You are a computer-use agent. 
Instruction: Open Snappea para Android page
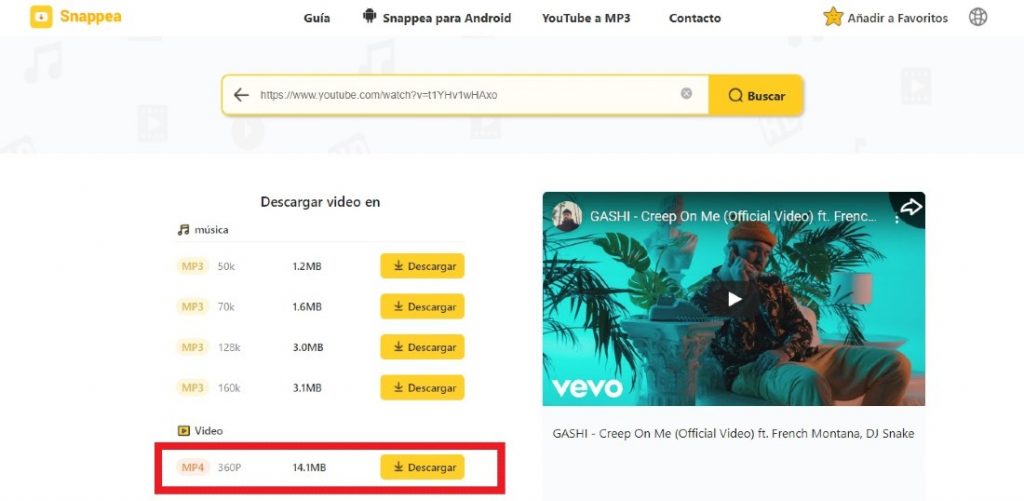[437, 18]
